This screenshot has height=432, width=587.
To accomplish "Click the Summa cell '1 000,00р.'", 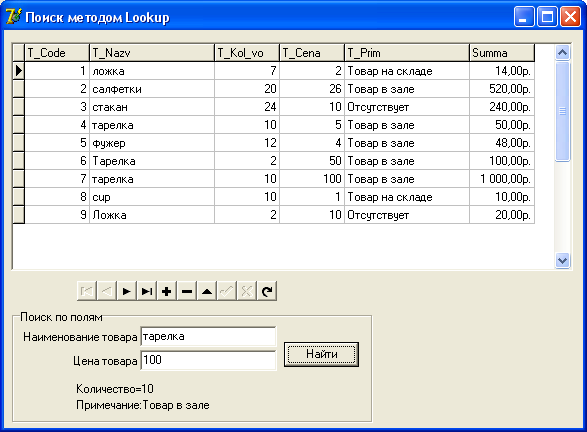I will point(502,179).
